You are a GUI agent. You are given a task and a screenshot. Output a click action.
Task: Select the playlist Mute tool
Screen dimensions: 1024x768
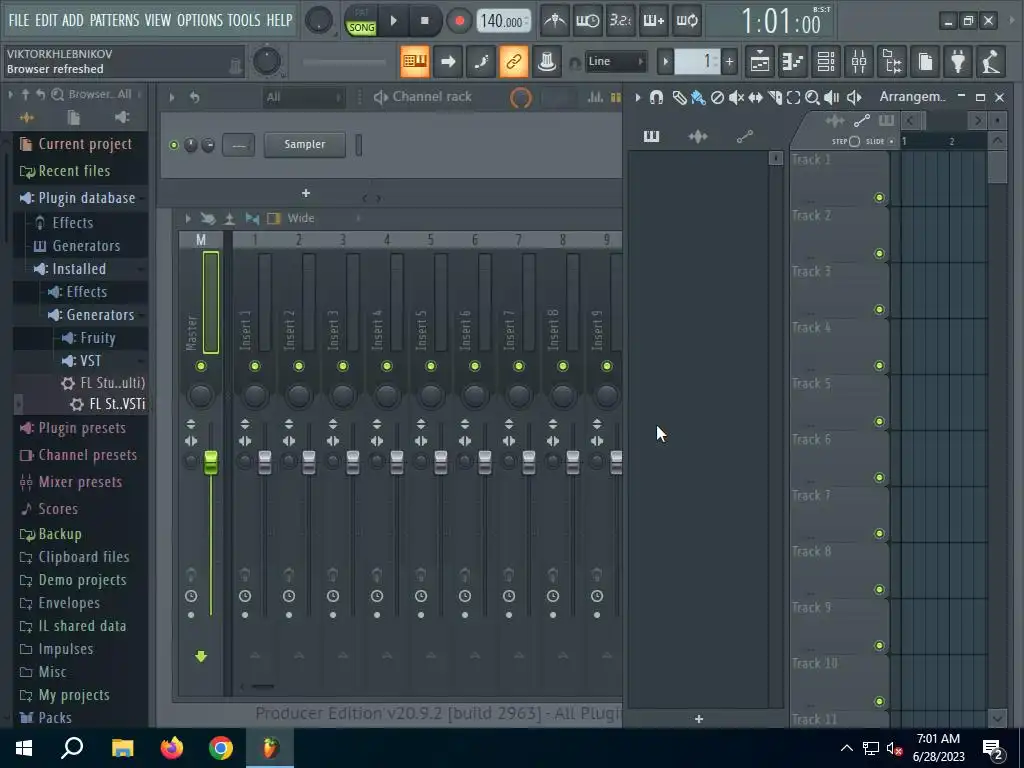[x=736, y=97]
